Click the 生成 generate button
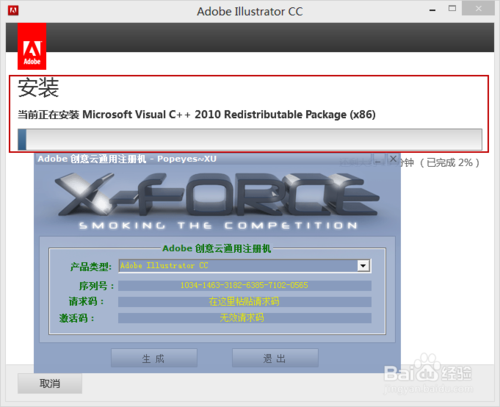The image size is (500, 407). [154, 358]
